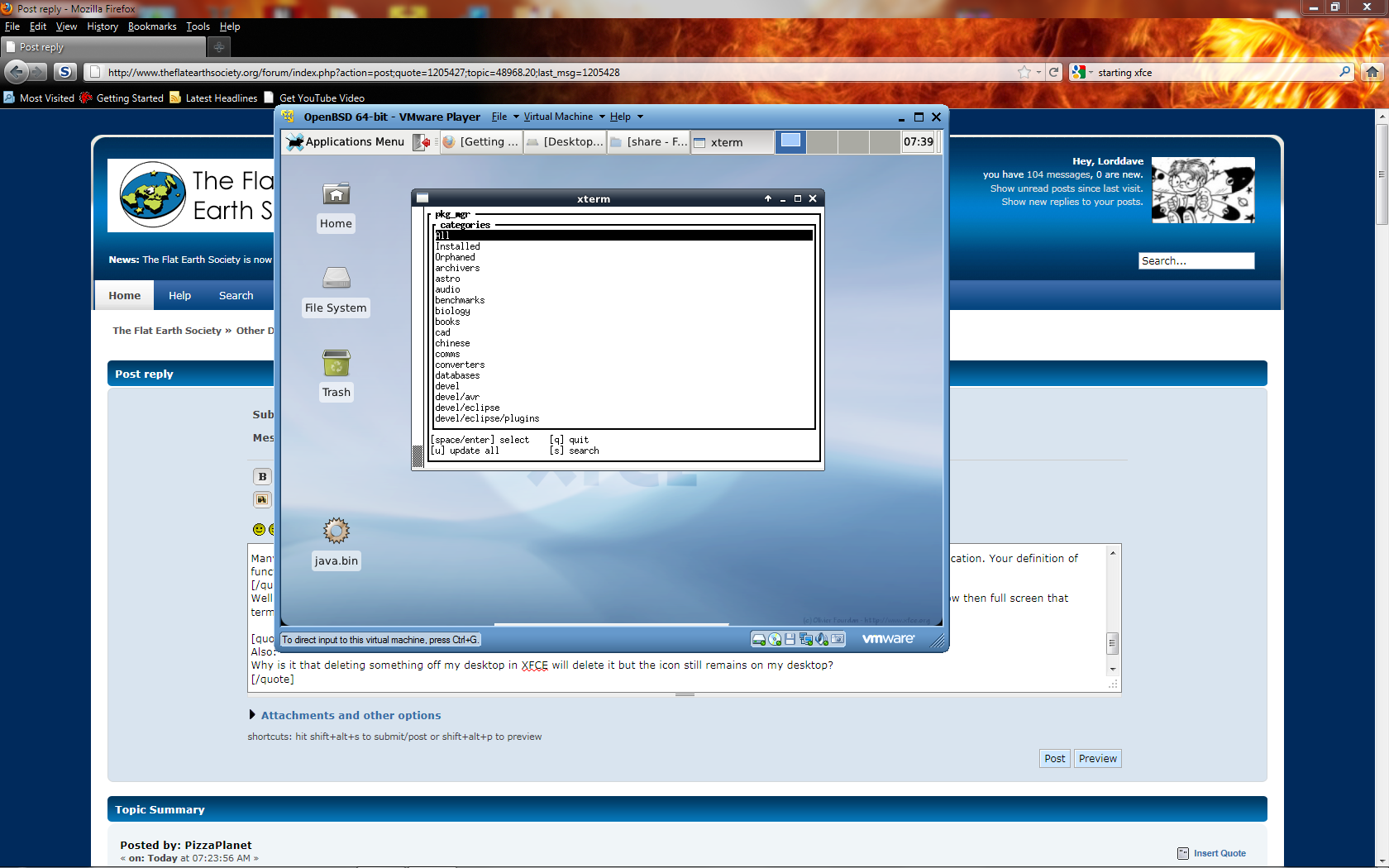Click the Lorddave avatar image

(1203, 190)
